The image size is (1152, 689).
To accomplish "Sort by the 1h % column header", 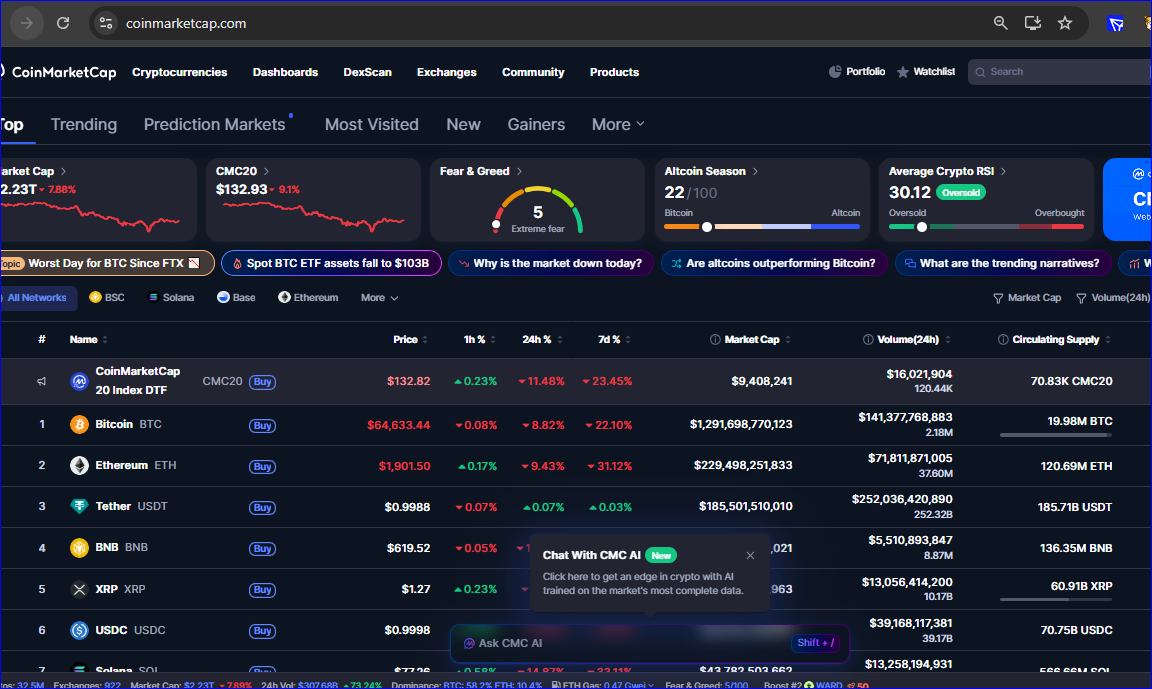I will point(479,339).
